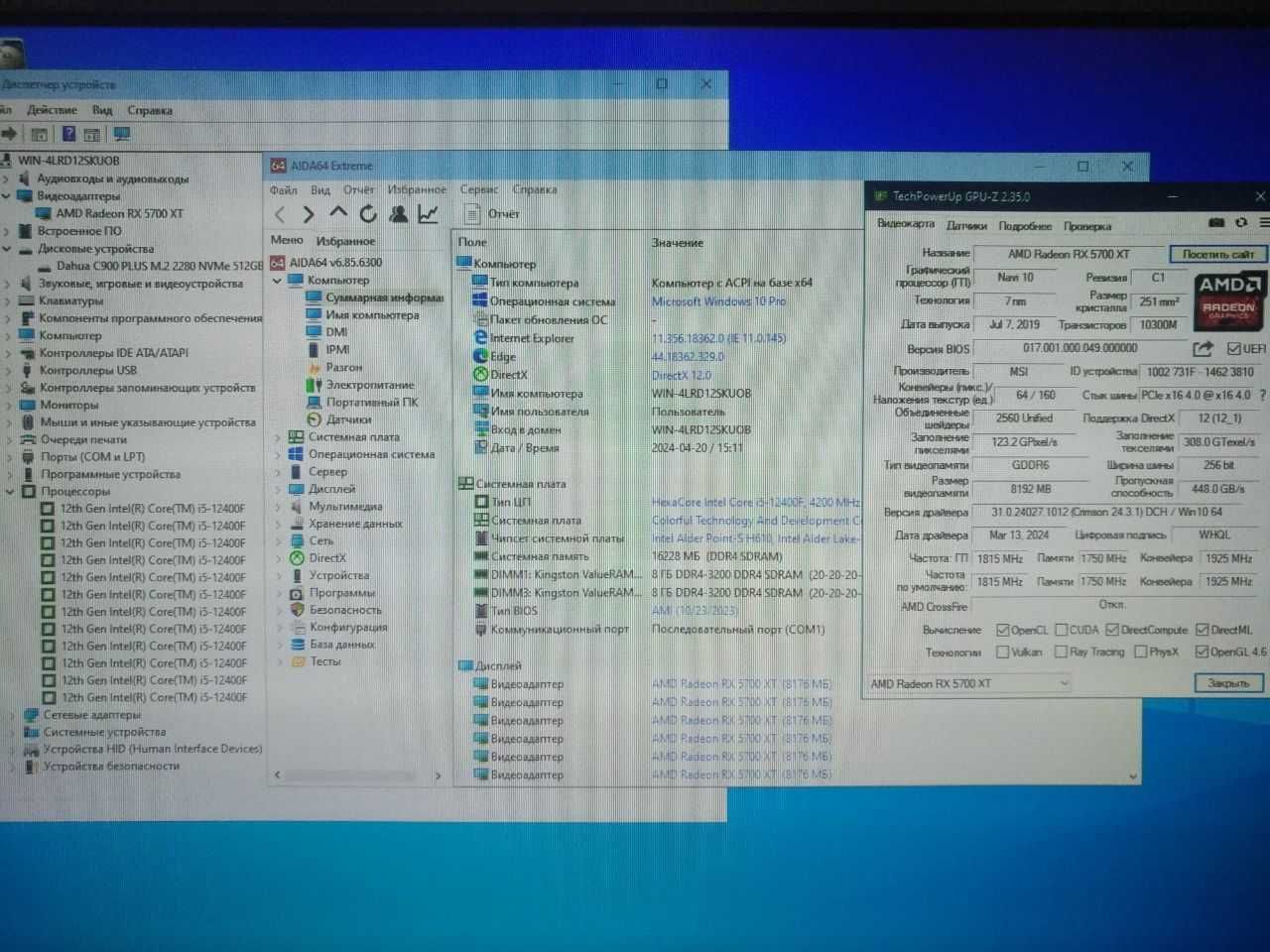1270x952 pixels.
Task: Select Портативный ПК in AIDA64 tree
Action: pyautogui.click(x=372, y=402)
